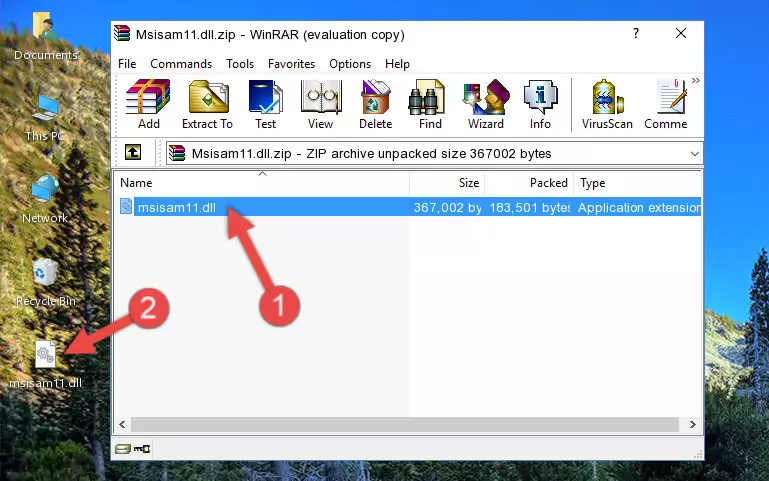Click the horizontal scrollbar right arrow
The width and height of the screenshot is (769, 481).
coord(692,425)
